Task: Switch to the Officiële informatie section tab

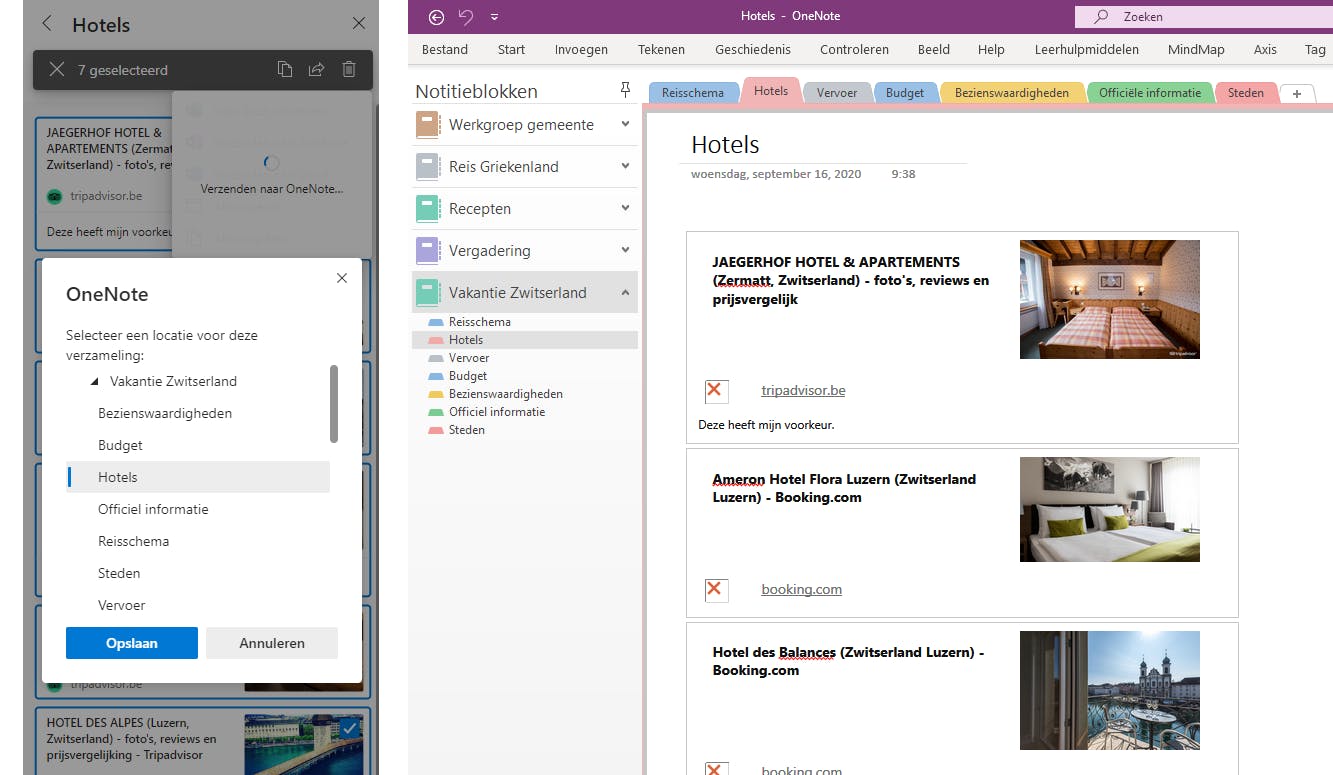Action: click(1150, 93)
